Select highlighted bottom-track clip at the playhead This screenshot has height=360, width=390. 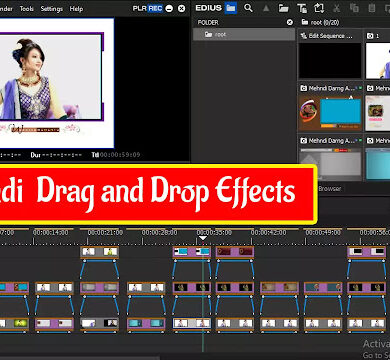click(x=192, y=324)
